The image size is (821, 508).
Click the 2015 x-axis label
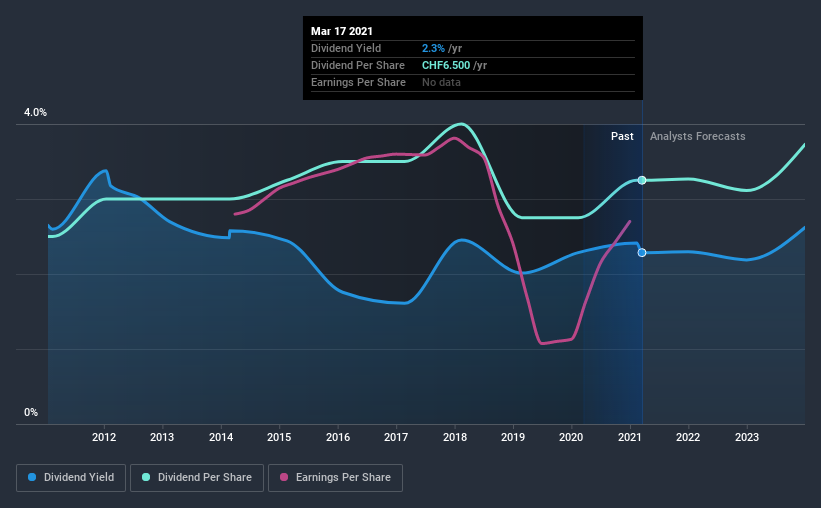pyautogui.click(x=279, y=437)
